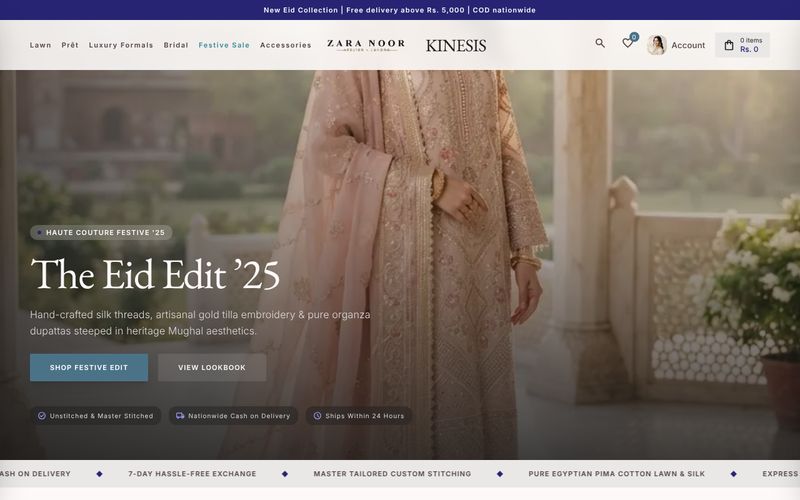Image resolution: width=800 pixels, height=500 pixels.
Task: Go to Luxury Formals
Action: click(121, 45)
